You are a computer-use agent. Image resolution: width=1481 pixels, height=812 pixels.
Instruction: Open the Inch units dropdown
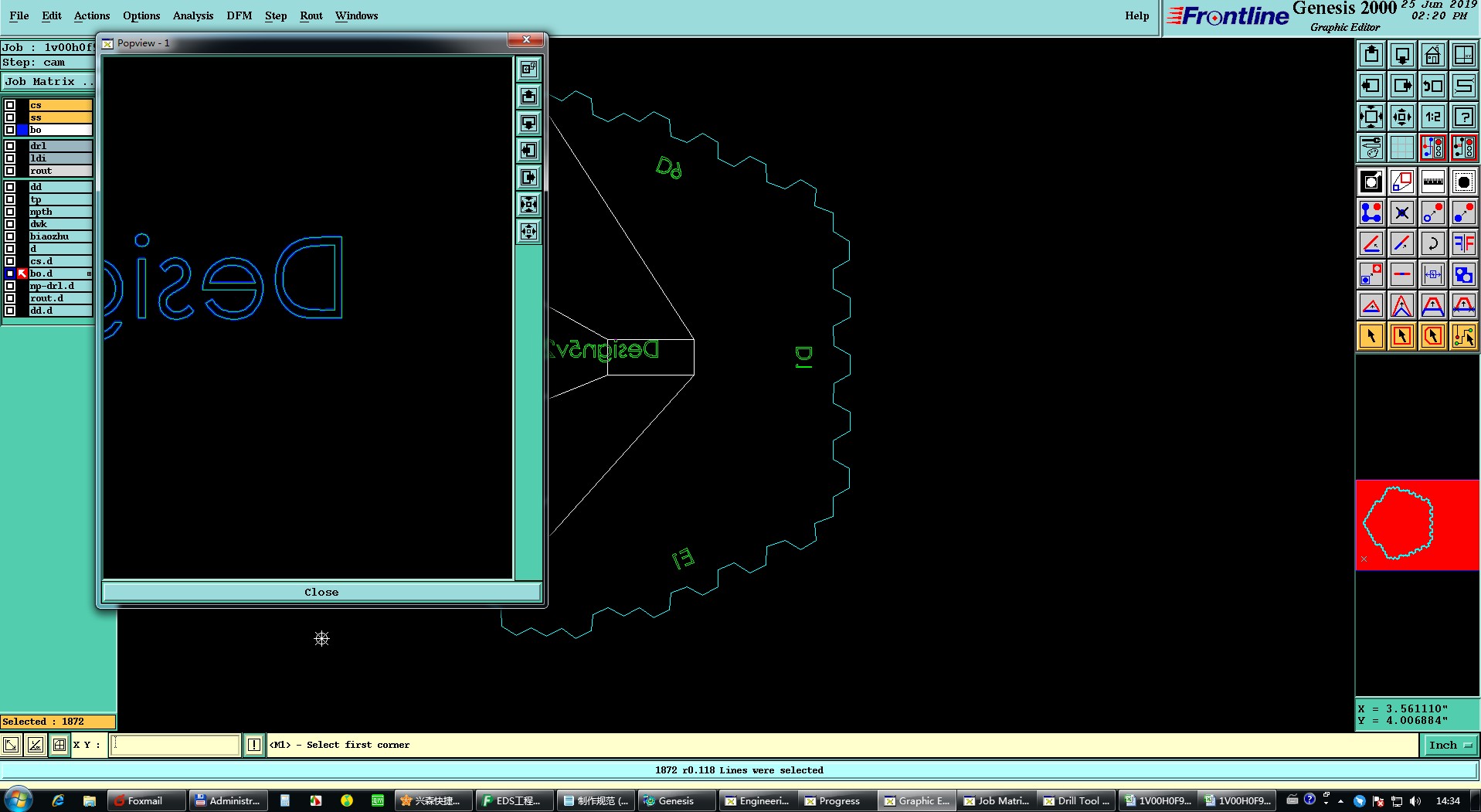point(1450,745)
